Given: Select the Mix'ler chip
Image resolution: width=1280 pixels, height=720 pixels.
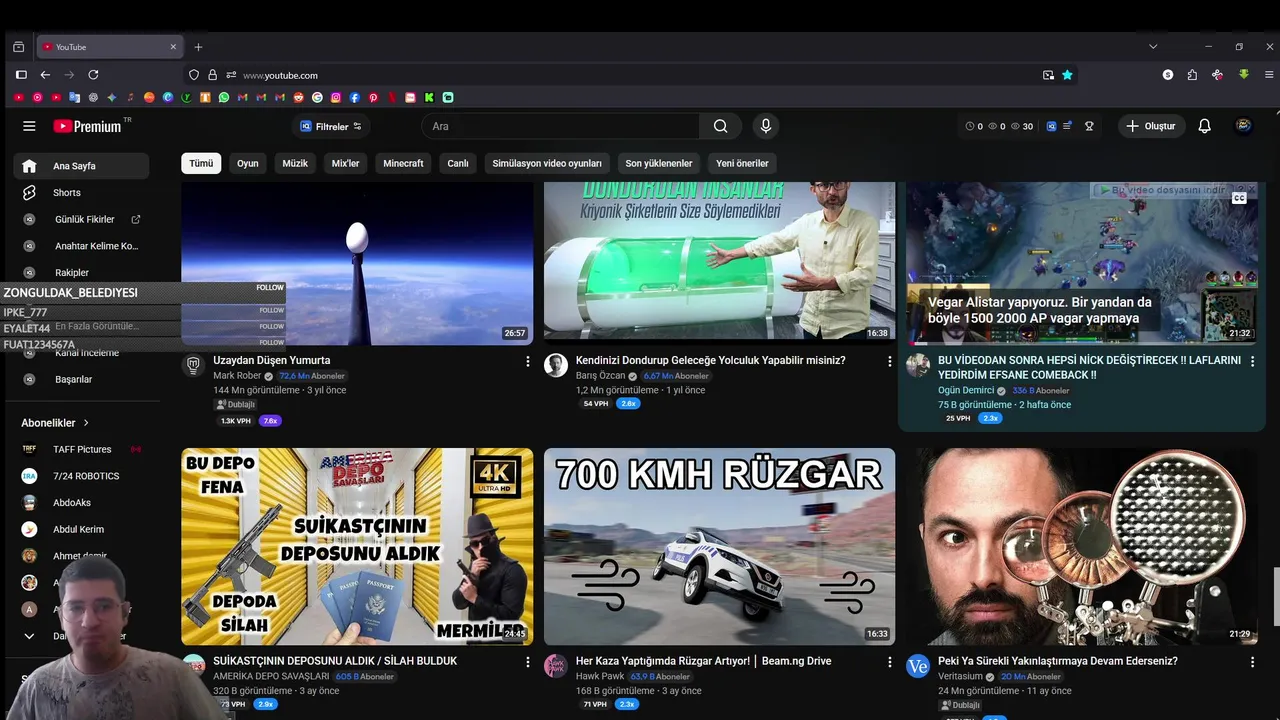Looking at the screenshot, I should 345,163.
